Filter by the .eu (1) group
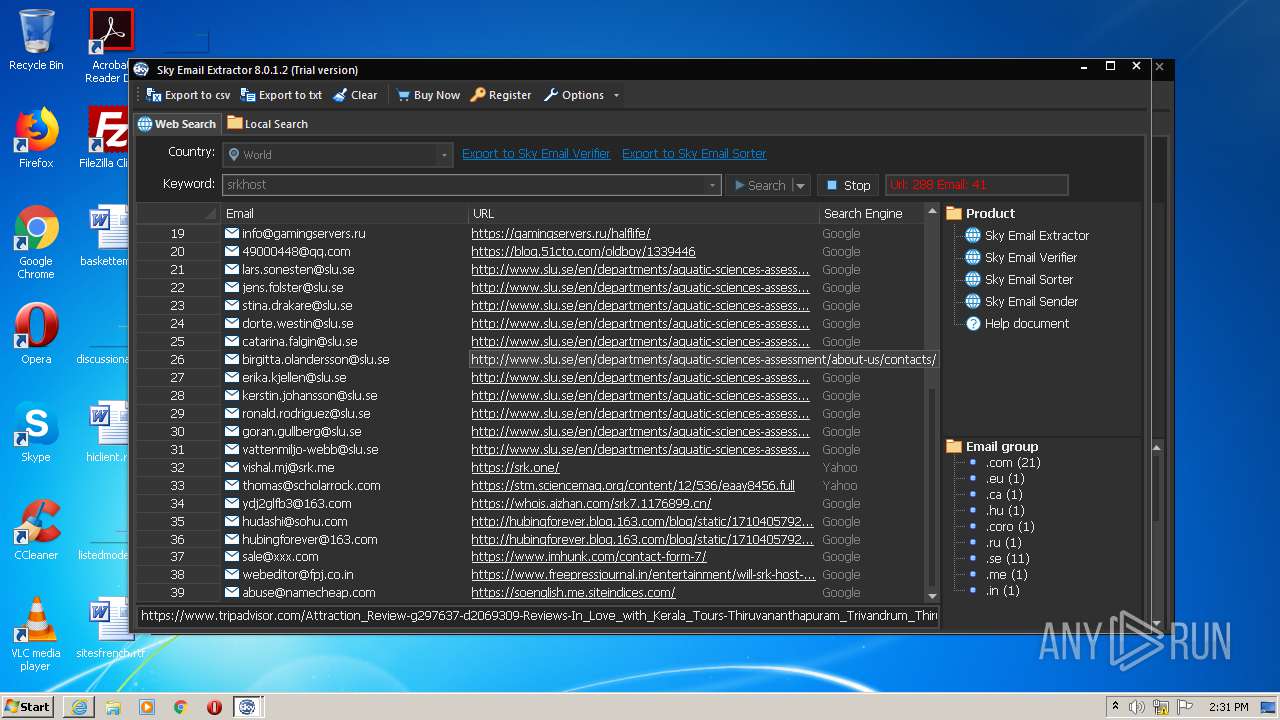This screenshot has height=720, width=1280. 1005,479
